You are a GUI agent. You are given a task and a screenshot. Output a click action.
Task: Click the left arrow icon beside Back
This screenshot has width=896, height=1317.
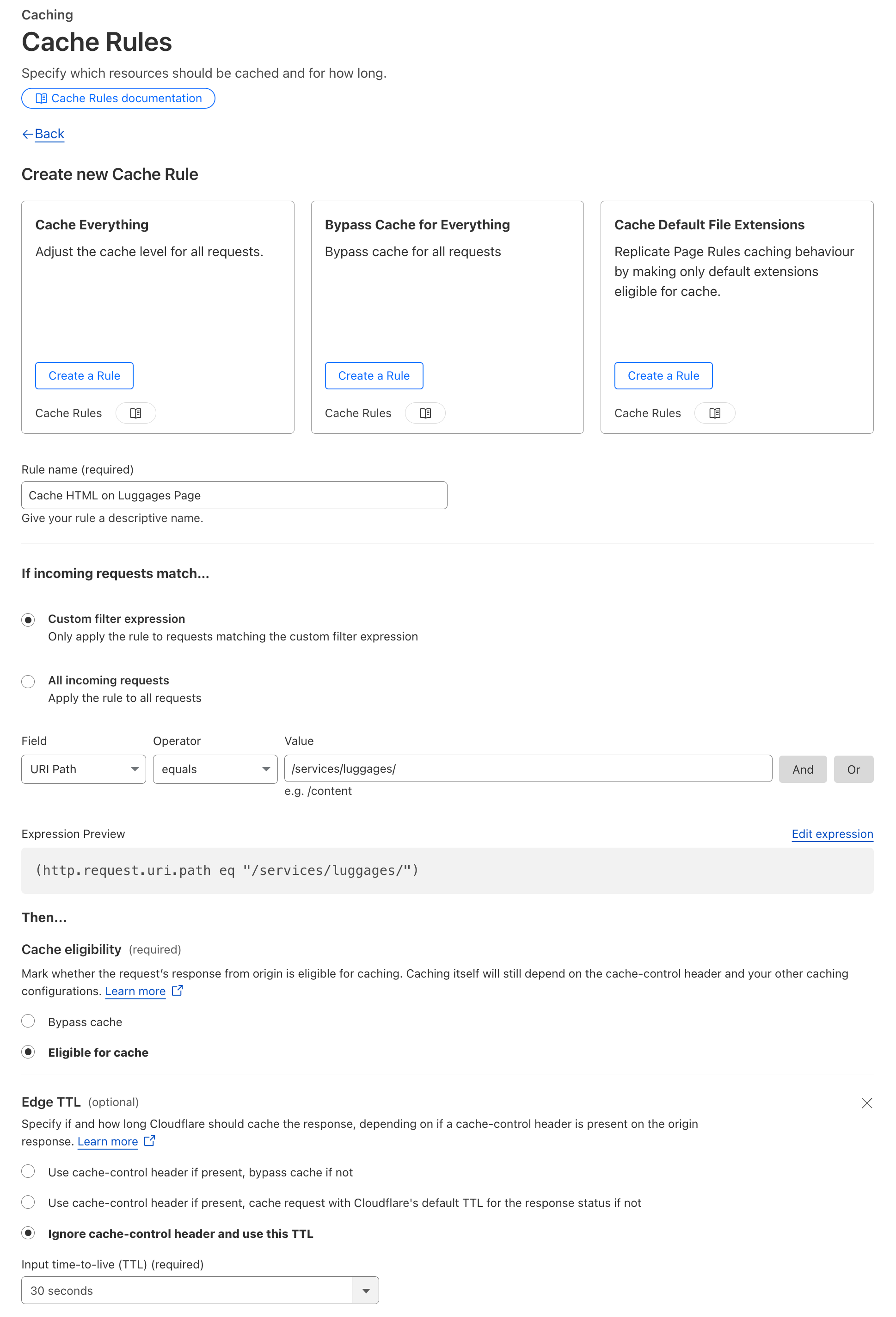(x=27, y=134)
